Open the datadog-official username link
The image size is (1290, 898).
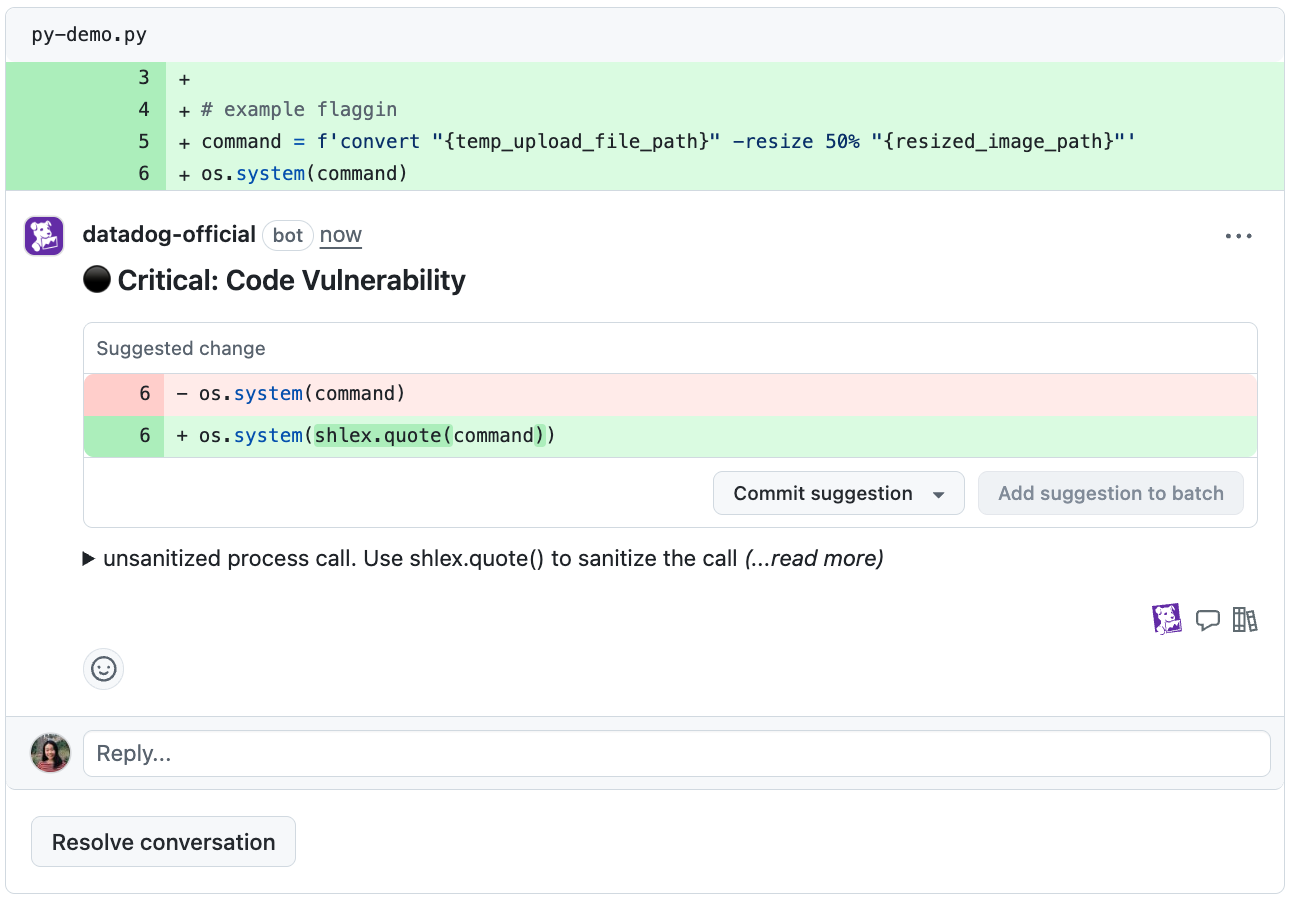click(x=169, y=235)
